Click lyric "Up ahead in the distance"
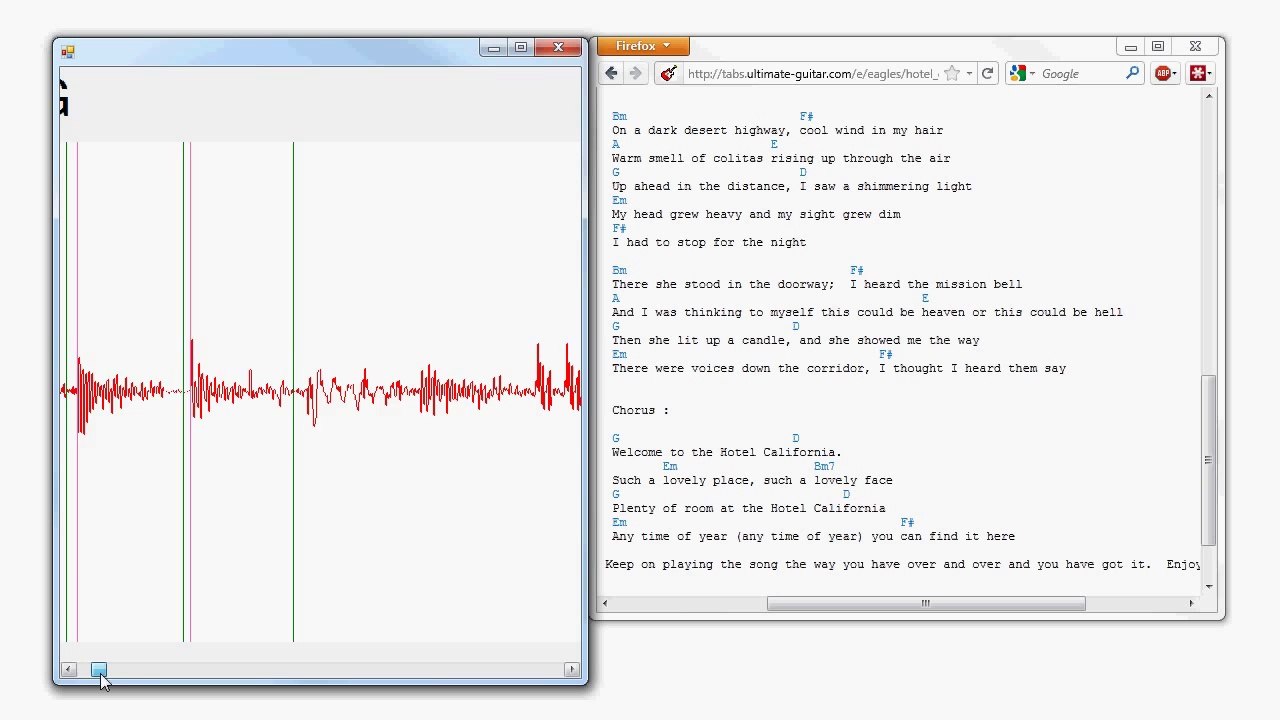The height and width of the screenshot is (720, 1280). (x=698, y=186)
